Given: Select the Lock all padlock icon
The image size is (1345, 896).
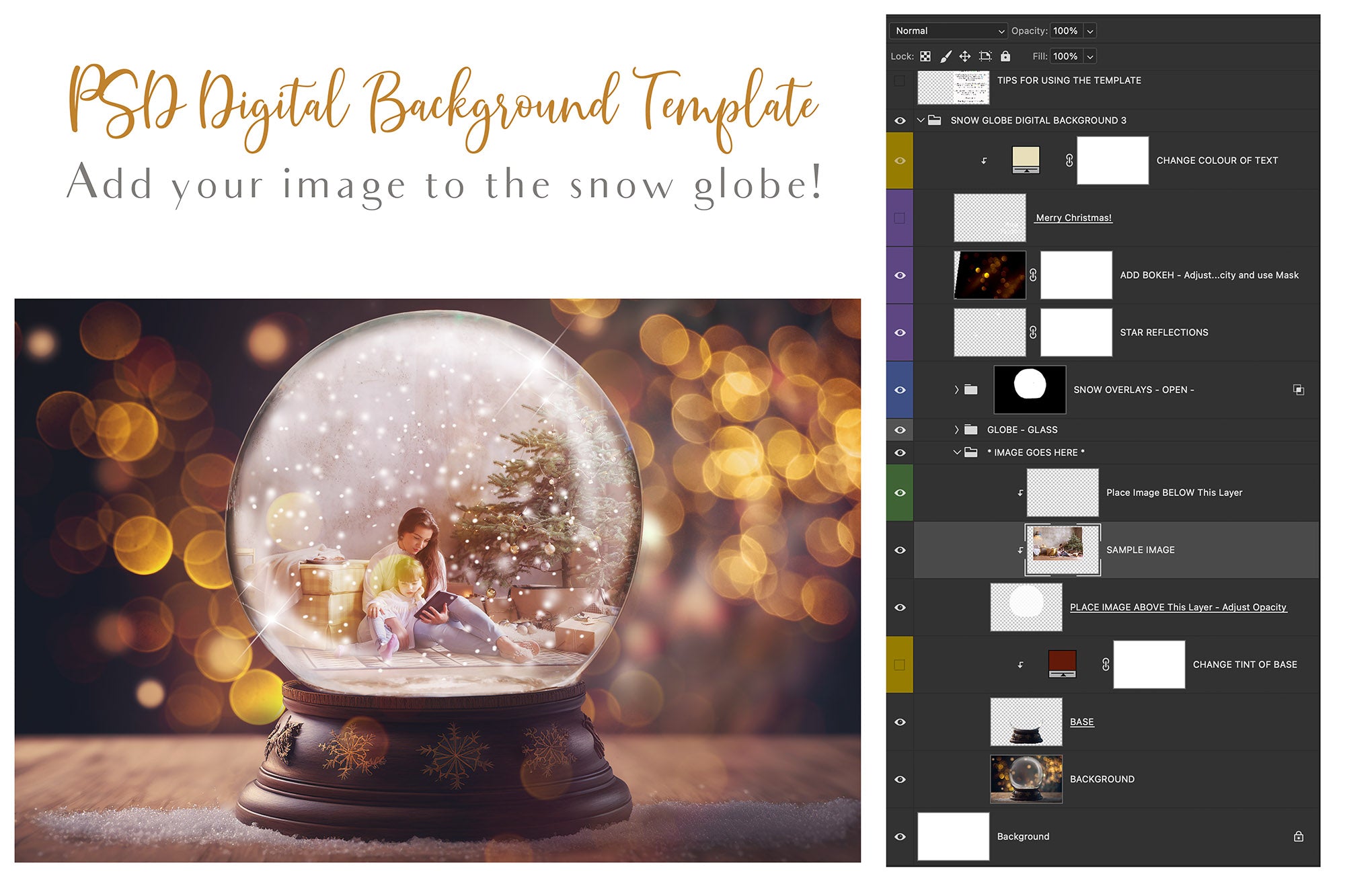Looking at the screenshot, I should coord(1005,56).
